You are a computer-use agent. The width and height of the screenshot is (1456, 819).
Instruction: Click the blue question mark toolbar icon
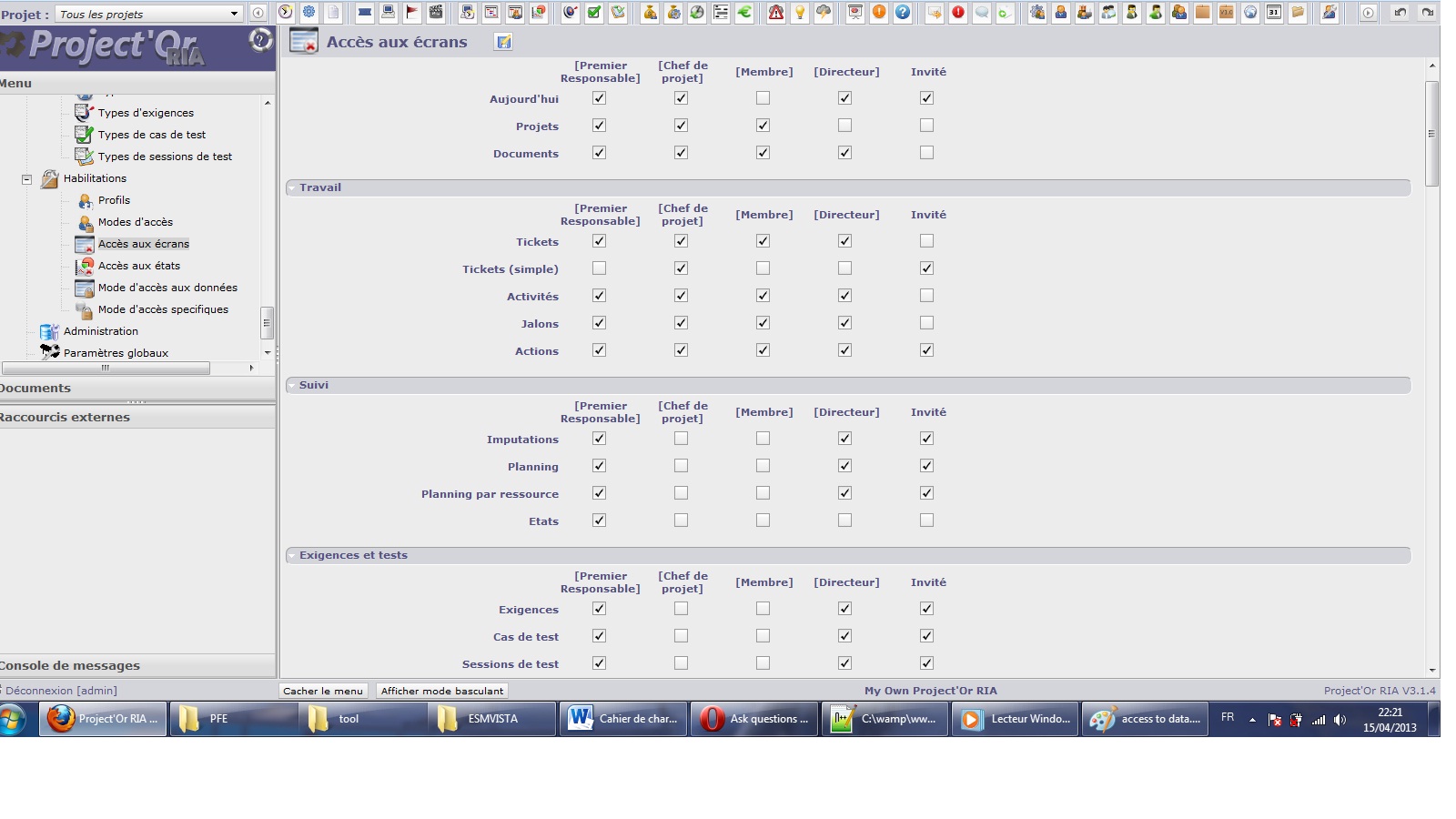903,13
